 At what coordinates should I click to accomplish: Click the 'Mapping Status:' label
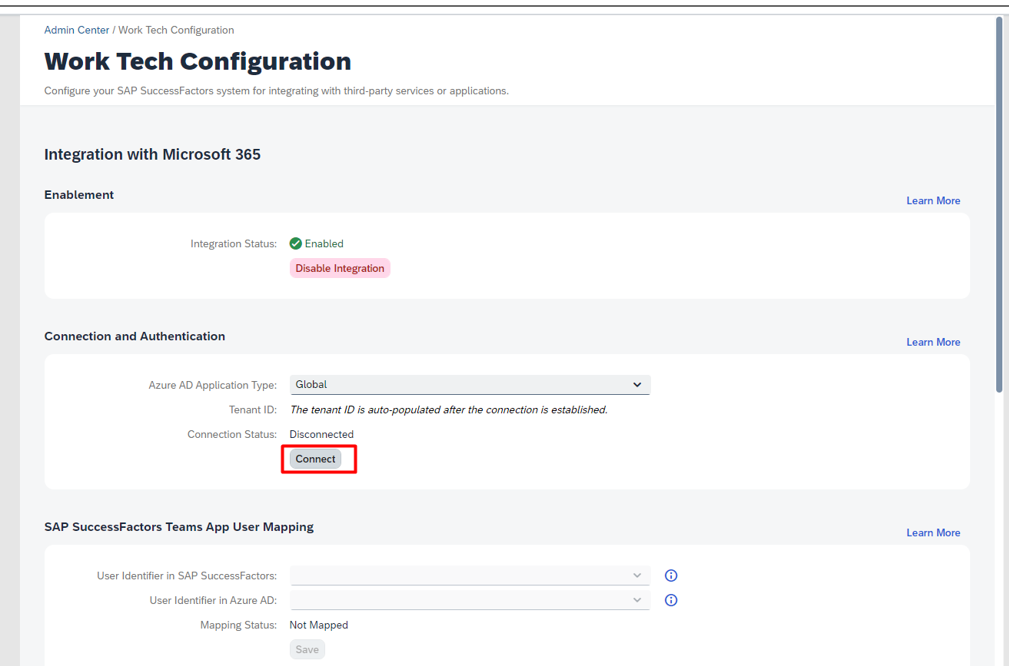[x=238, y=625]
